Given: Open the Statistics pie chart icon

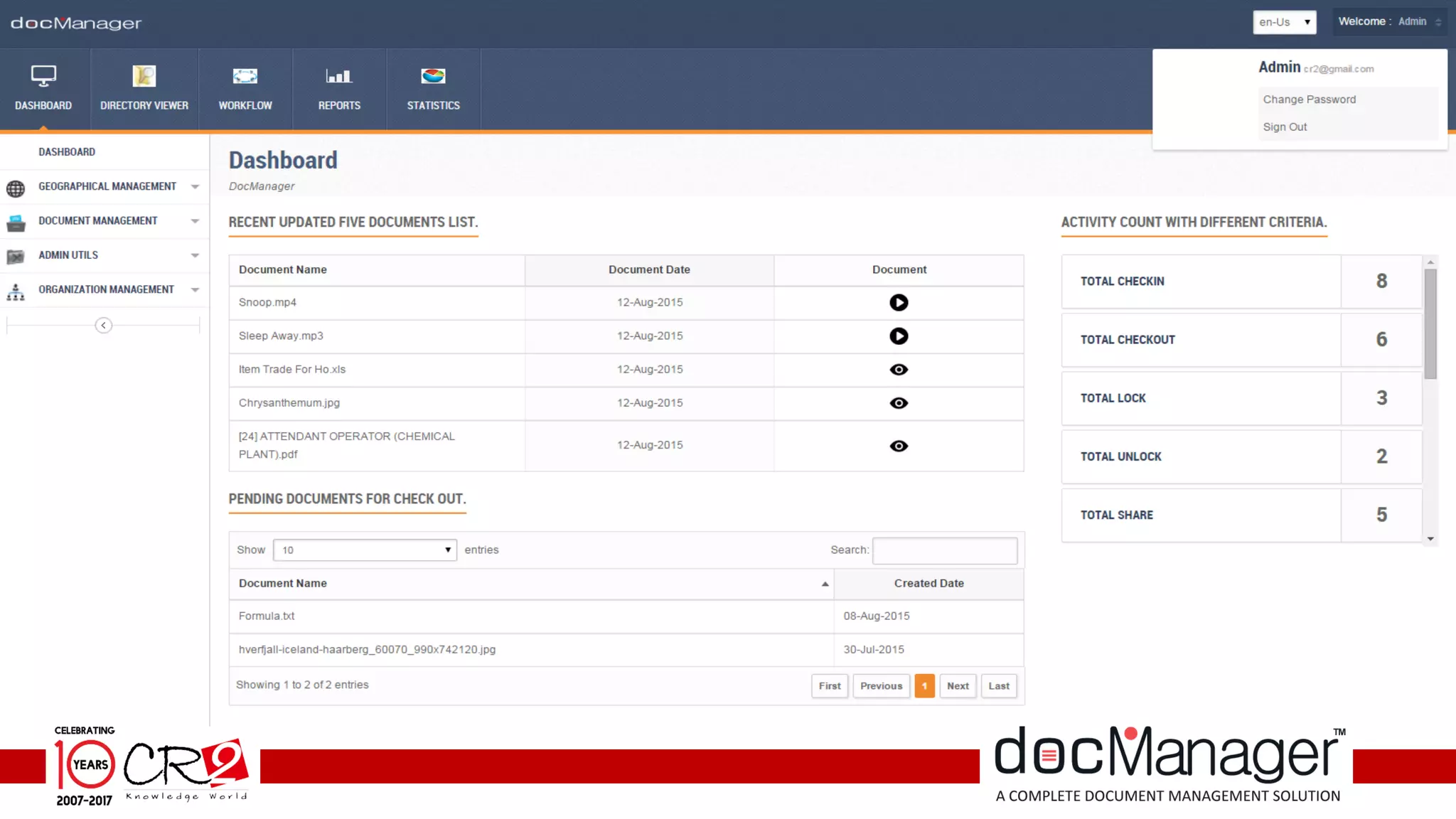Looking at the screenshot, I should pyautogui.click(x=433, y=76).
